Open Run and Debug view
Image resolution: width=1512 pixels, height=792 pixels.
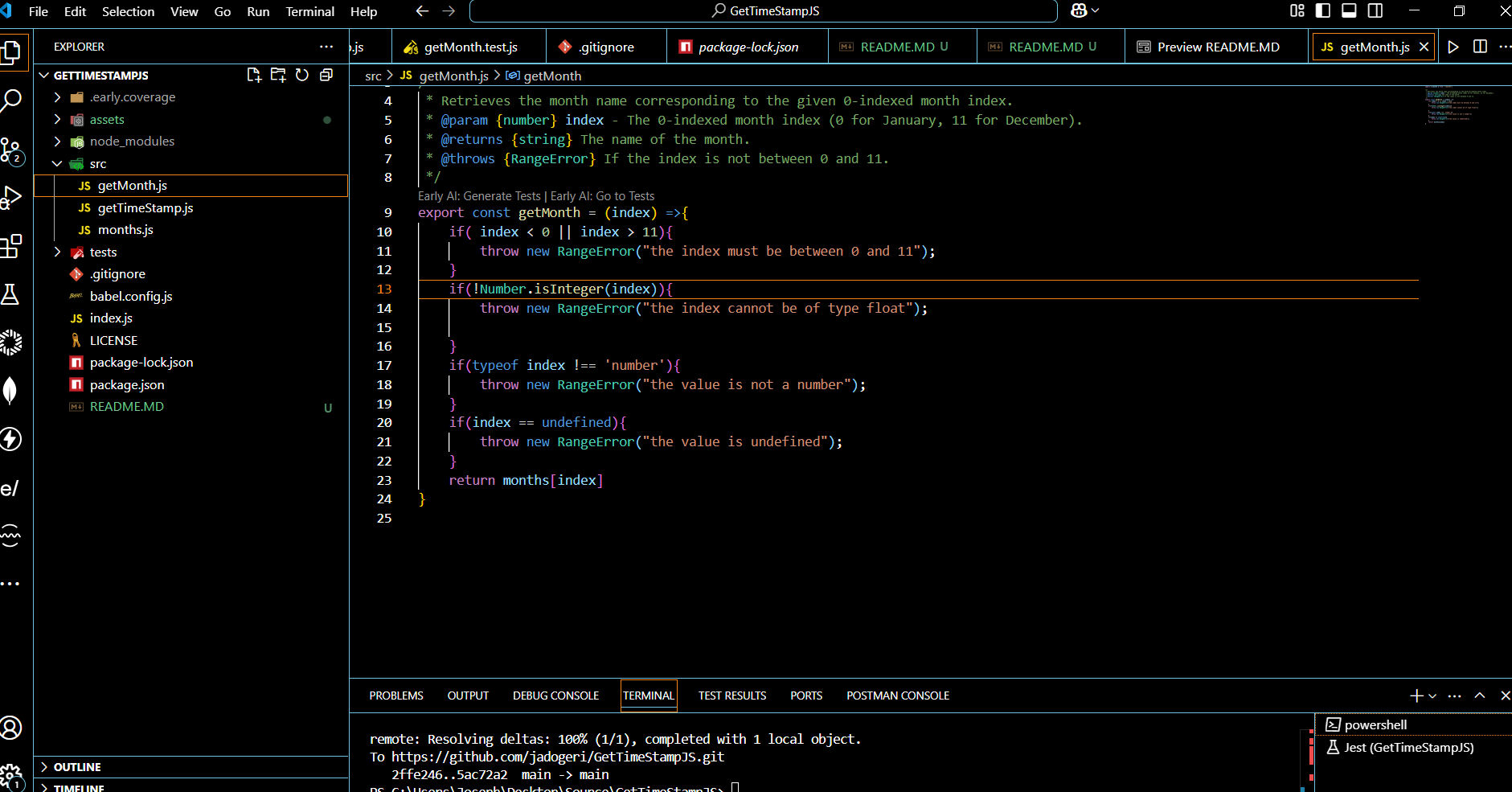pos(11,198)
